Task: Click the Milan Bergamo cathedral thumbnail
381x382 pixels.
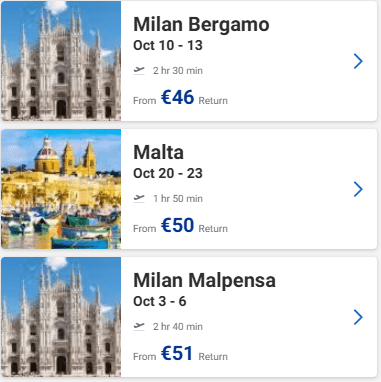Action: coord(61,61)
